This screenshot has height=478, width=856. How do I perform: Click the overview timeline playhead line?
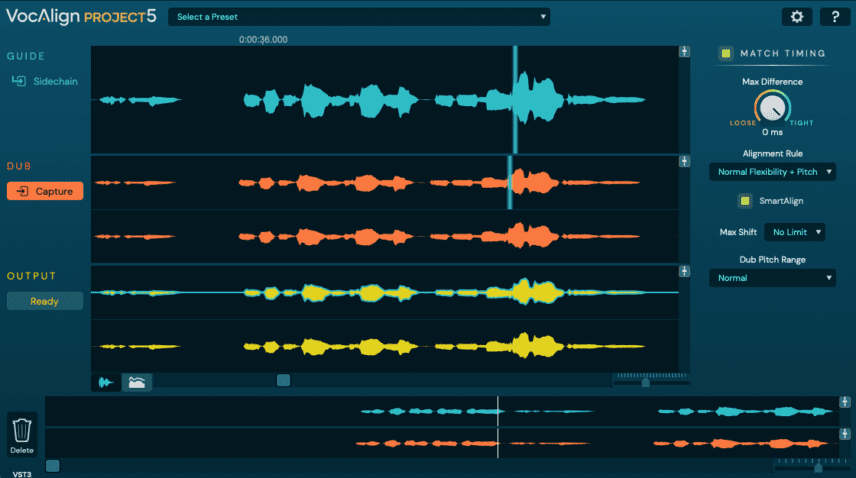[498, 427]
